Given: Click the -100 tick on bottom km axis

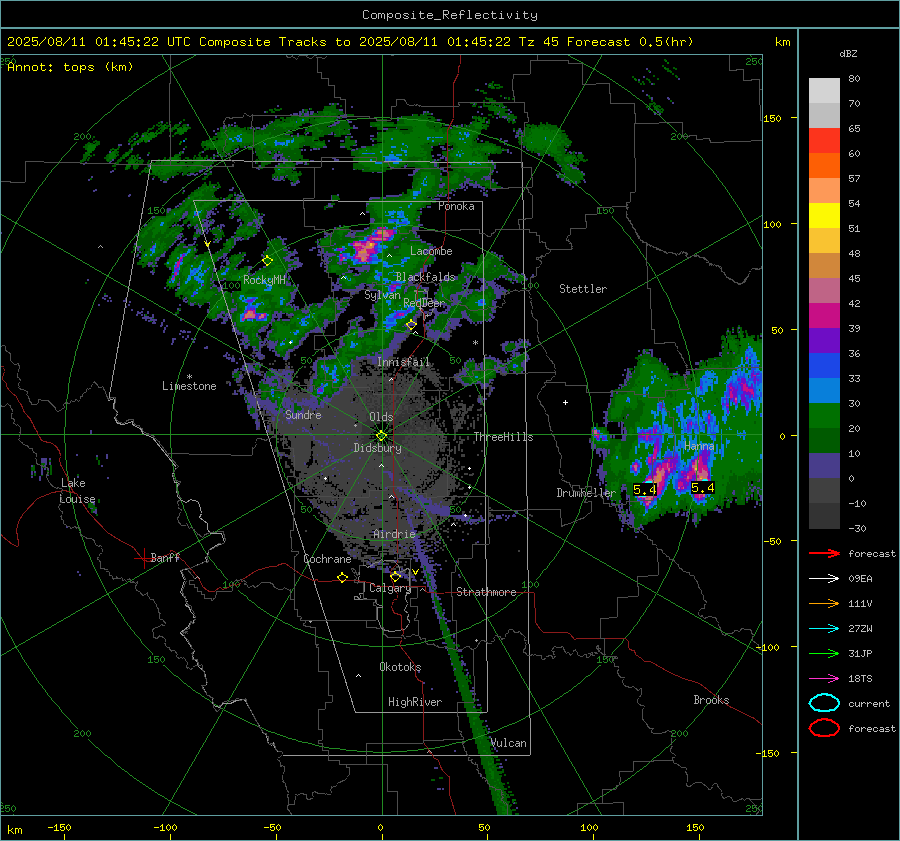Looking at the screenshot, I should (x=165, y=828).
